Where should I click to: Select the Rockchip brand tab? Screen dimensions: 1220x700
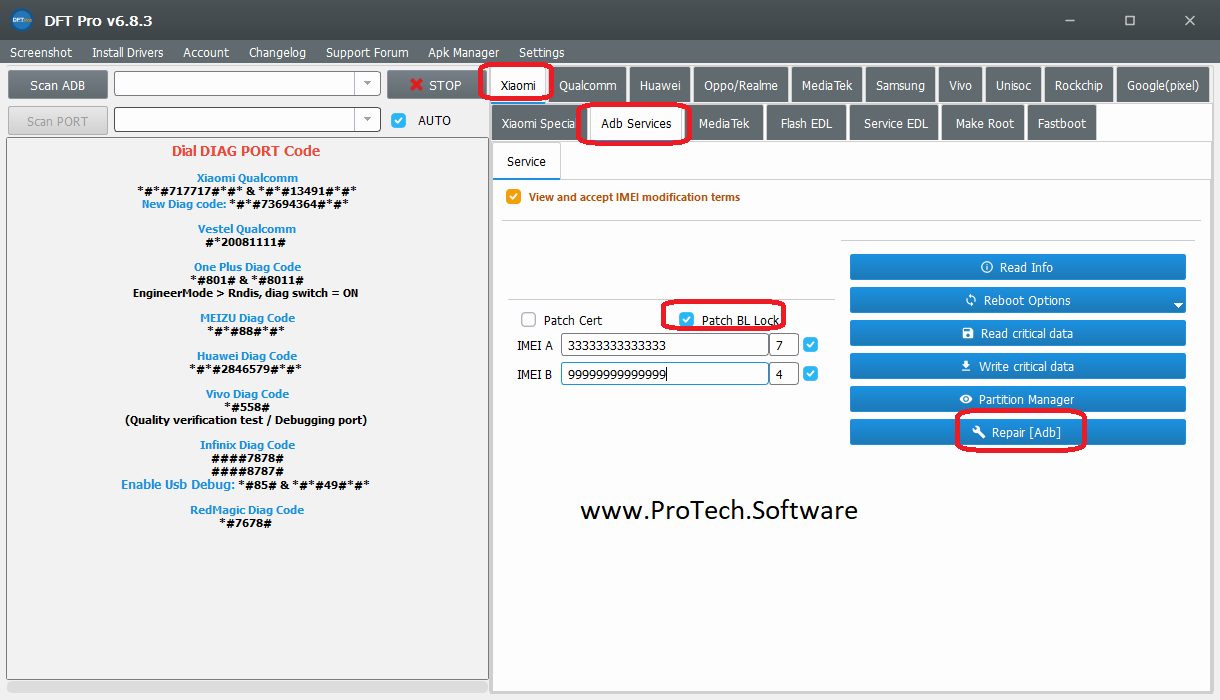(1079, 85)
